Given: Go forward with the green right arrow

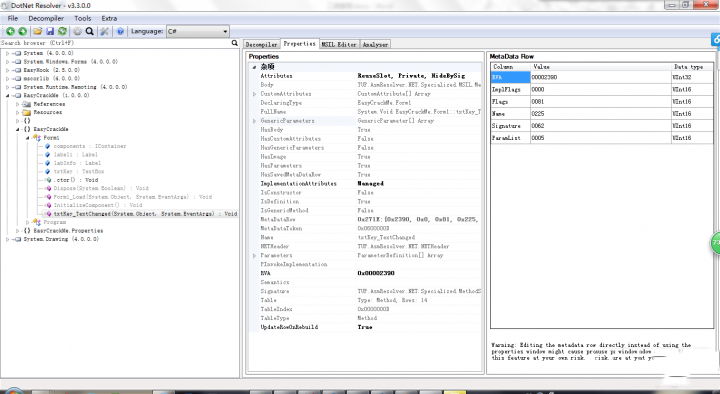Looking at the screenshot, I should pyautogui.click(x=22, y=31).
